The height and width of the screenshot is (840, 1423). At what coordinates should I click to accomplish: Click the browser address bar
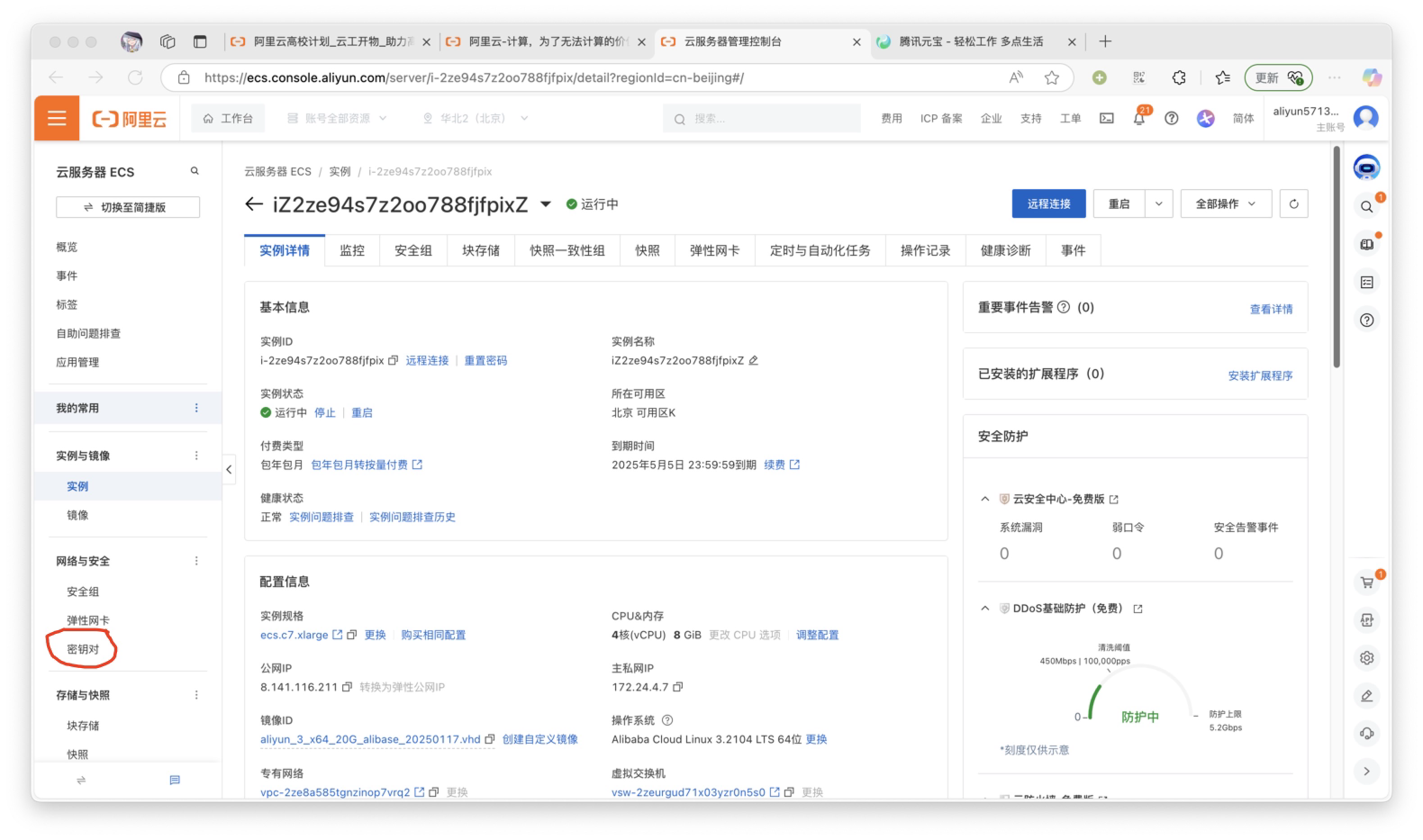[617, 77]
